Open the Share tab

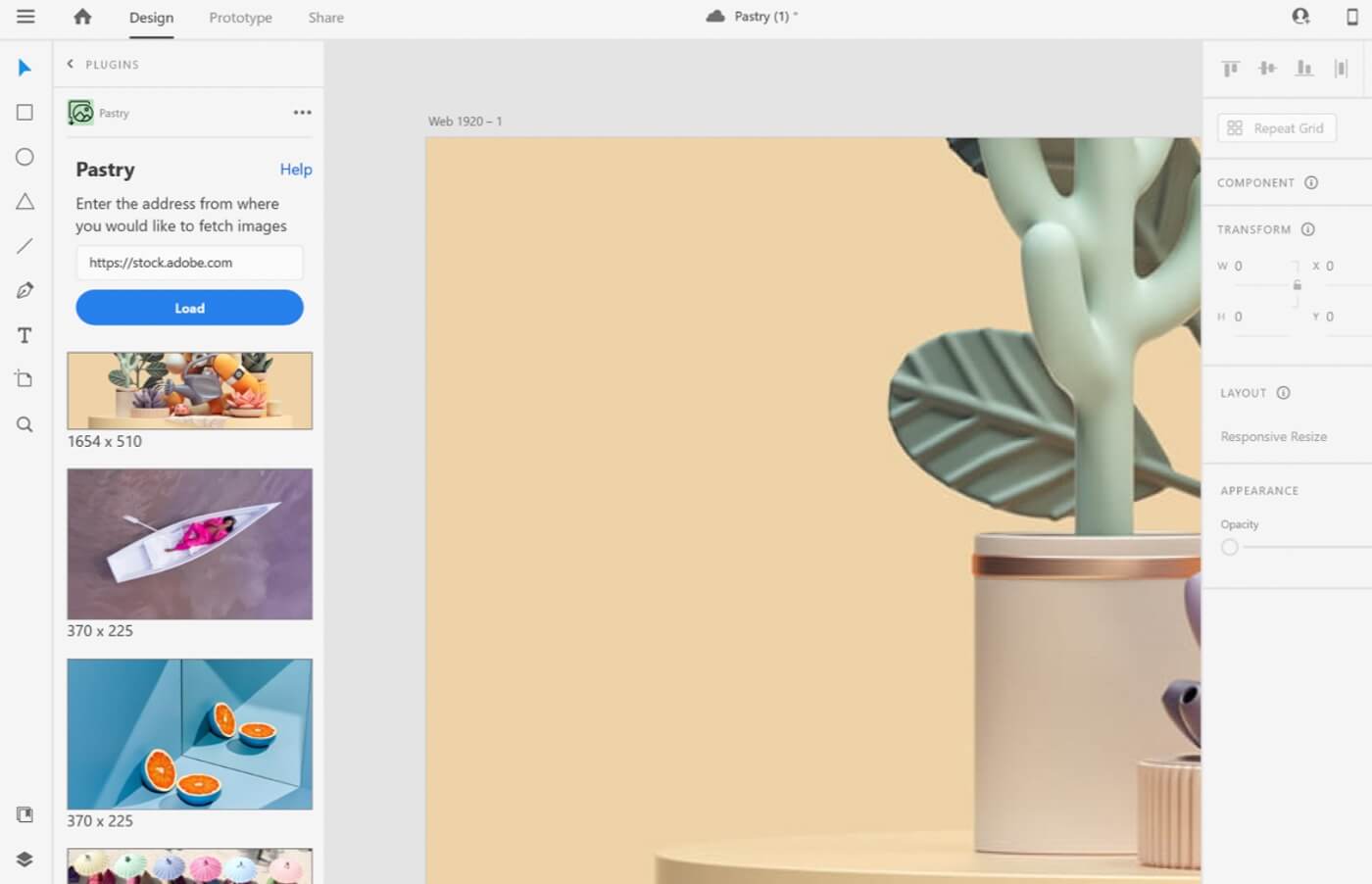tap(325, 18)
